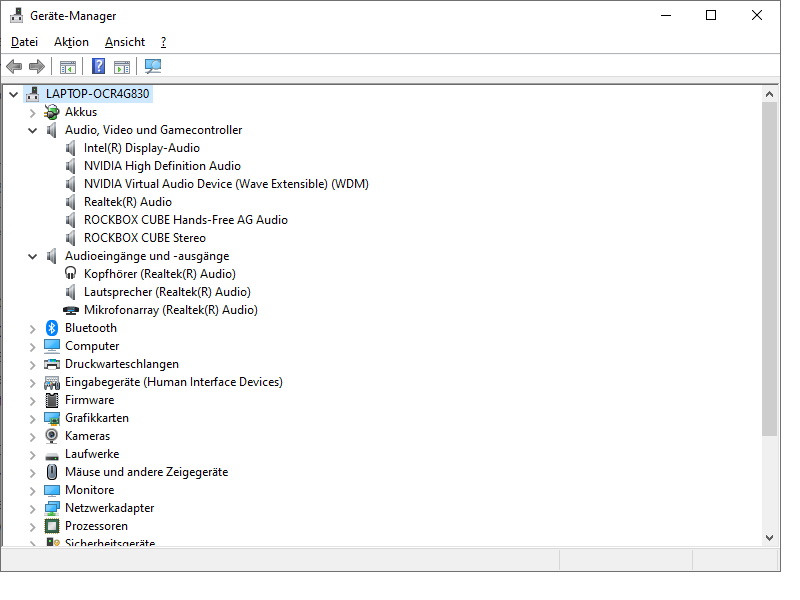Open the Aktion menu
Image resolution: width=800 pixels, height=600 pixels.
[x=71, y=42]
